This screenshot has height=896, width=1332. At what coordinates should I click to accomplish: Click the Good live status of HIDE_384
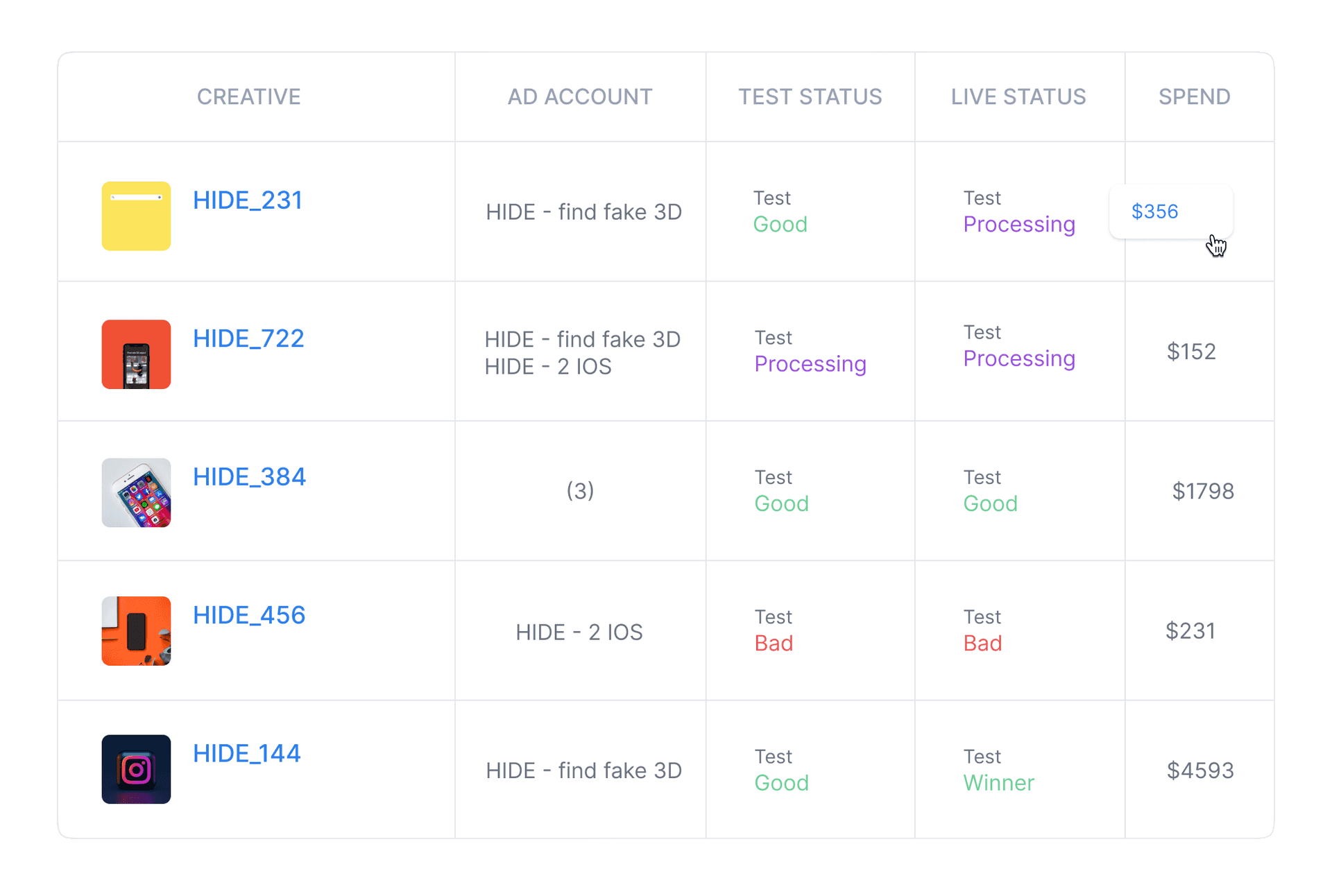(991, 503)
